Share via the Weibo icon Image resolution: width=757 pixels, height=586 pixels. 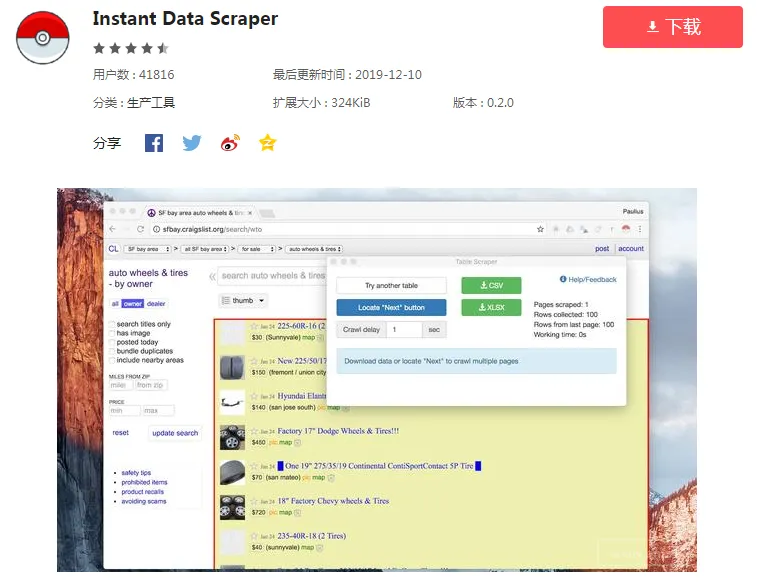tap(230, 143)
